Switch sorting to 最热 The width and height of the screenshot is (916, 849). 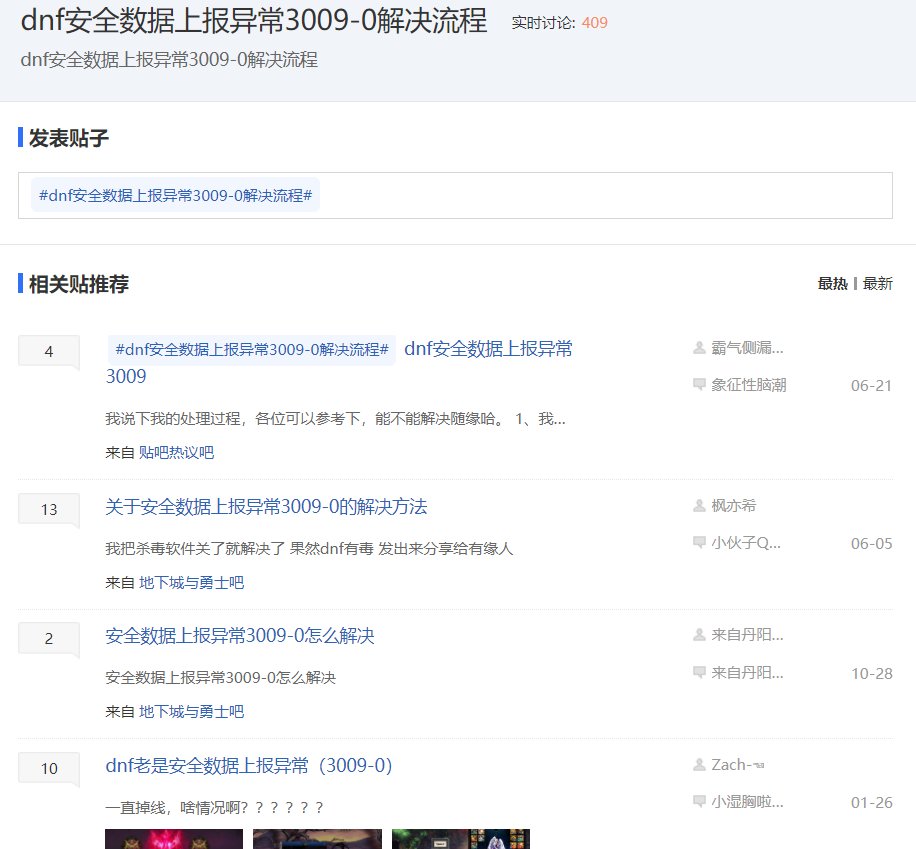point(832,284)
